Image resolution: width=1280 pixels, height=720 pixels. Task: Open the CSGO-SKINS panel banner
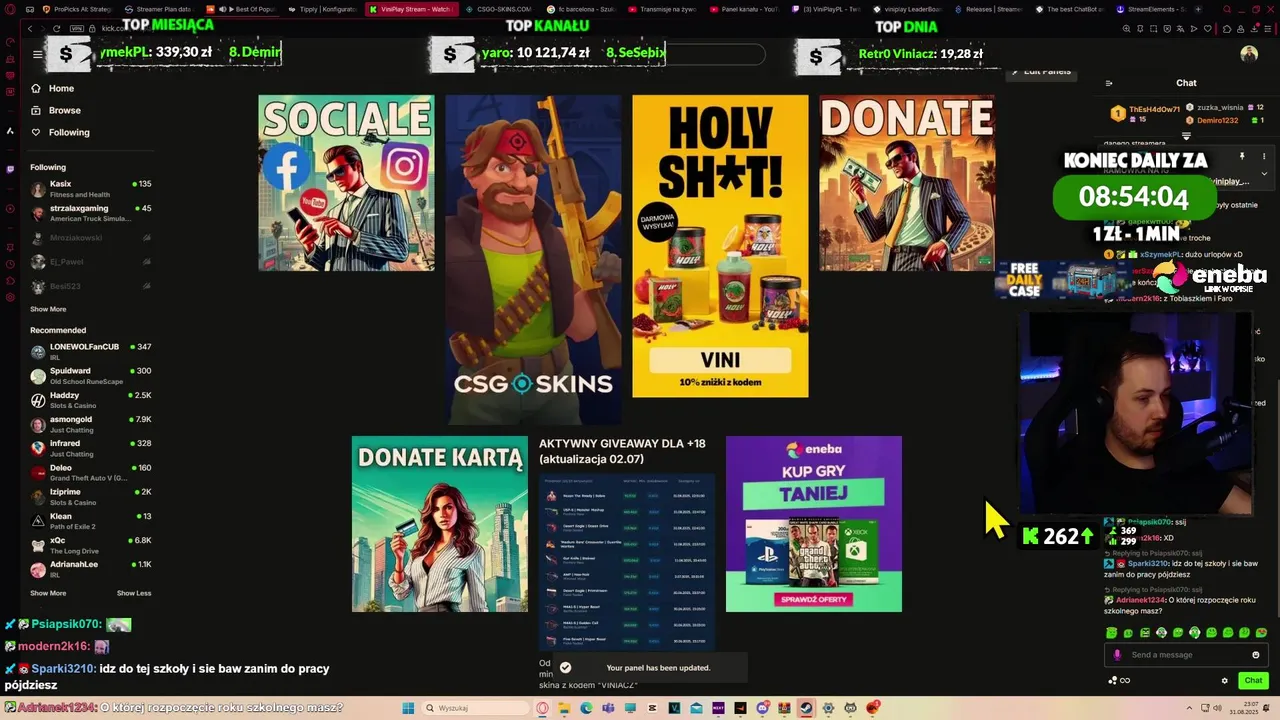(533, 260)
